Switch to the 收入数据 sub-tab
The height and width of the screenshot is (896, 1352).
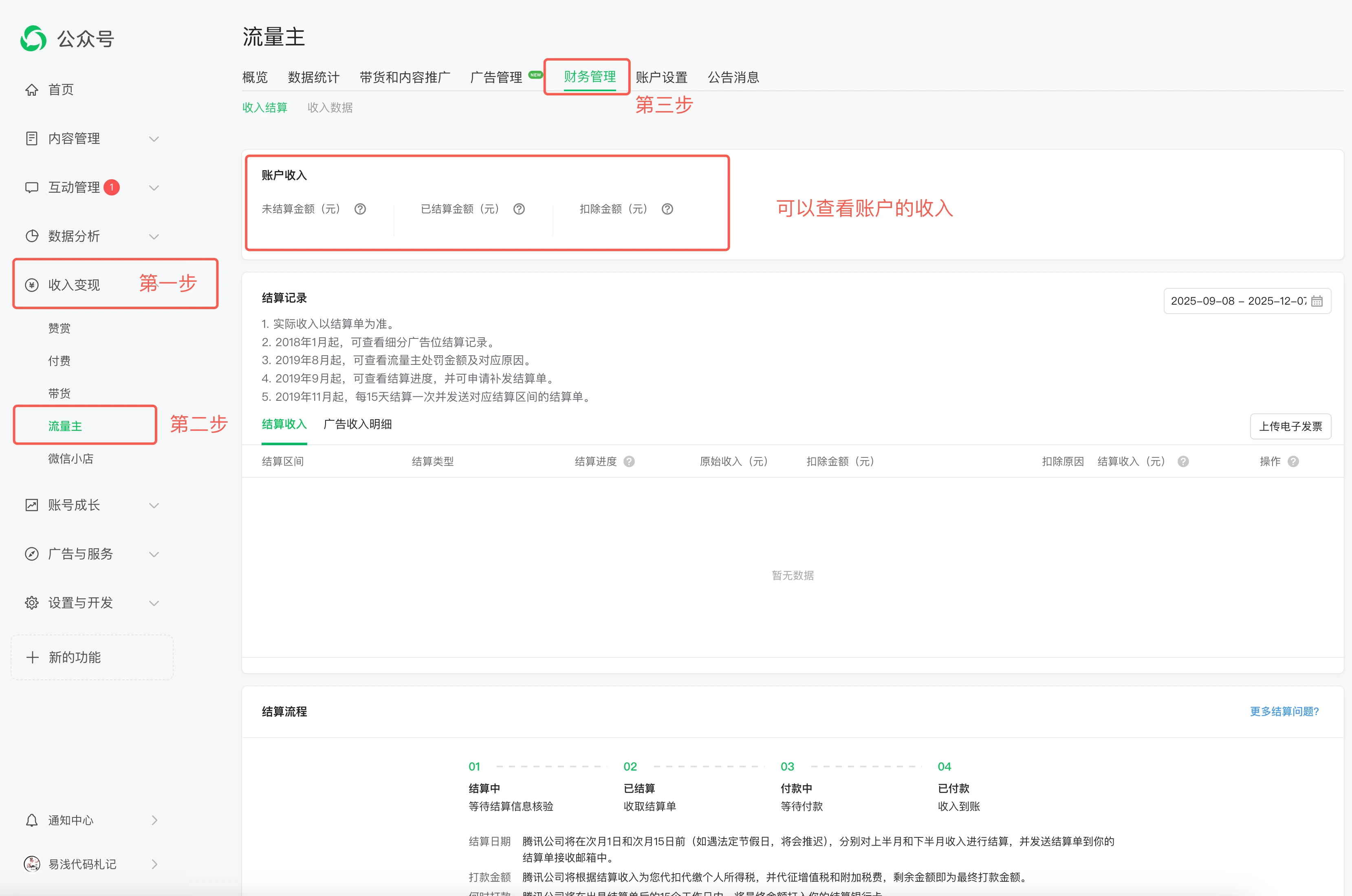coord(330,108)
